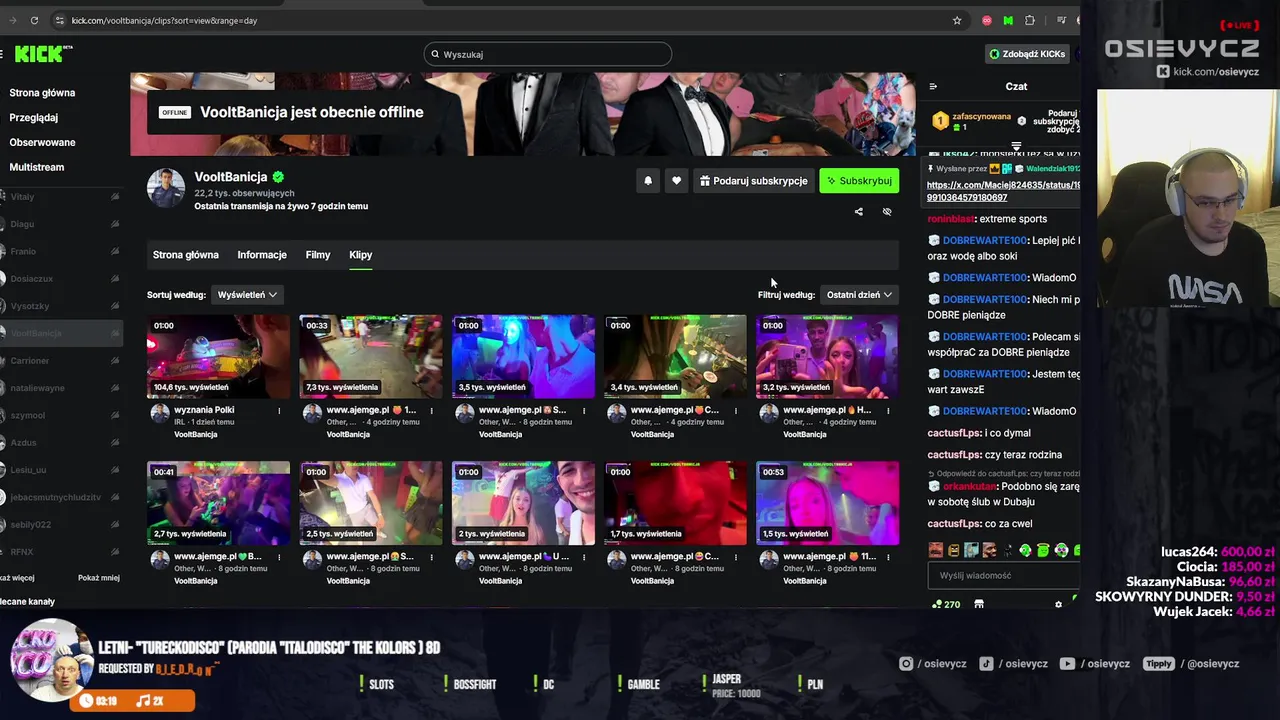
Task: Open Obserwowane in sidebar
Action: (x=42, y=142)
